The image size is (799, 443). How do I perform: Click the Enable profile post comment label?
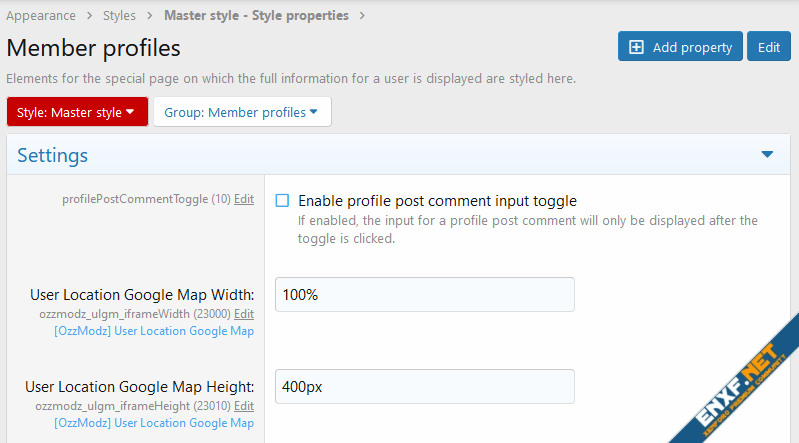coord(437,200)
